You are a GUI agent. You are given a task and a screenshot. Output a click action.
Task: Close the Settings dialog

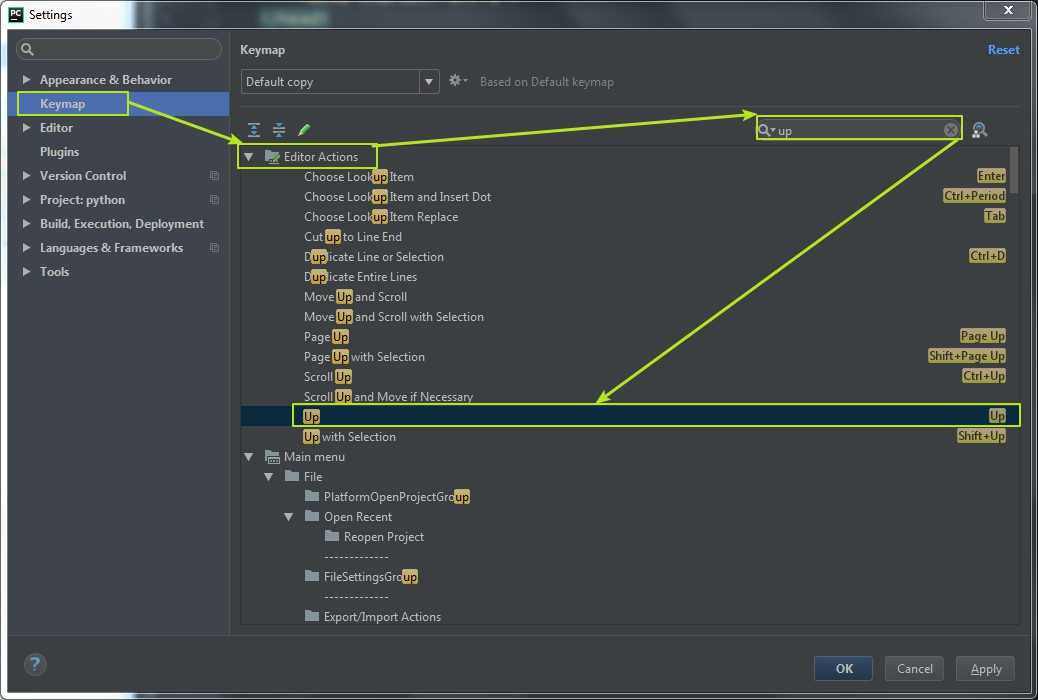[1008, 9]
